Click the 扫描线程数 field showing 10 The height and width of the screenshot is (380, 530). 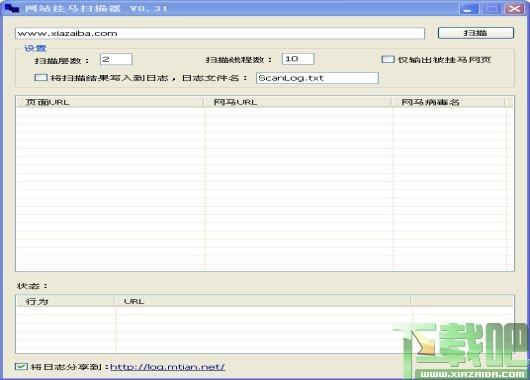click(298, 59)
